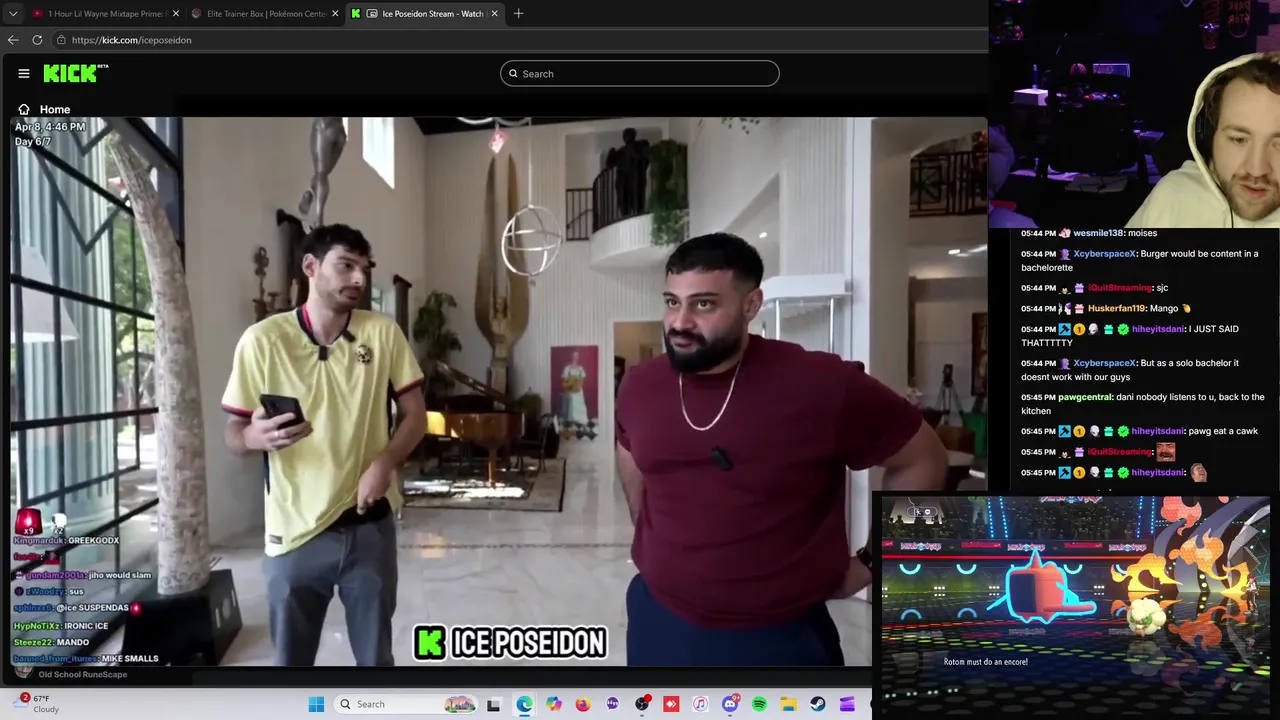Go back with the browser back arrow
1280x720 pixels.
(x=13, y=40)
